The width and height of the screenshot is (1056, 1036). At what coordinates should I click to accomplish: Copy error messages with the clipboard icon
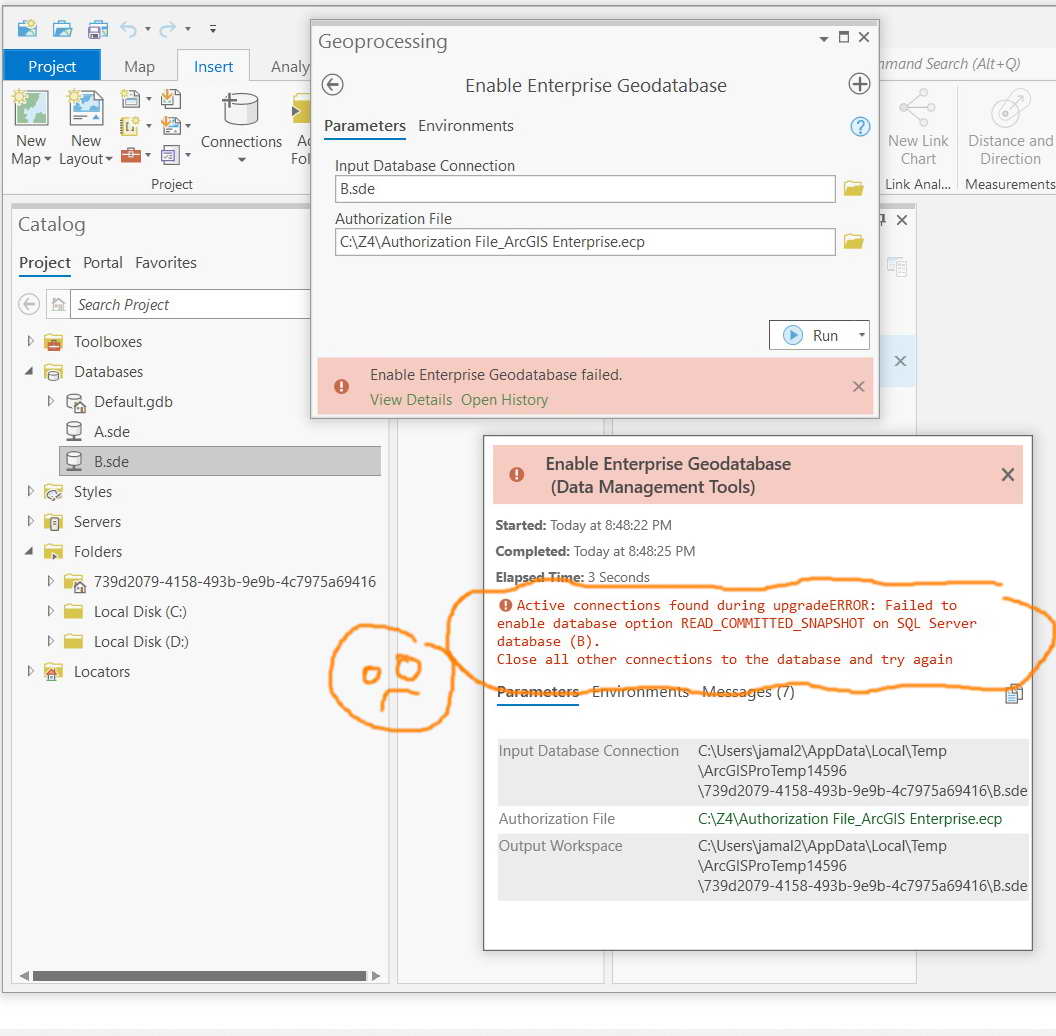click(1013, 692)
